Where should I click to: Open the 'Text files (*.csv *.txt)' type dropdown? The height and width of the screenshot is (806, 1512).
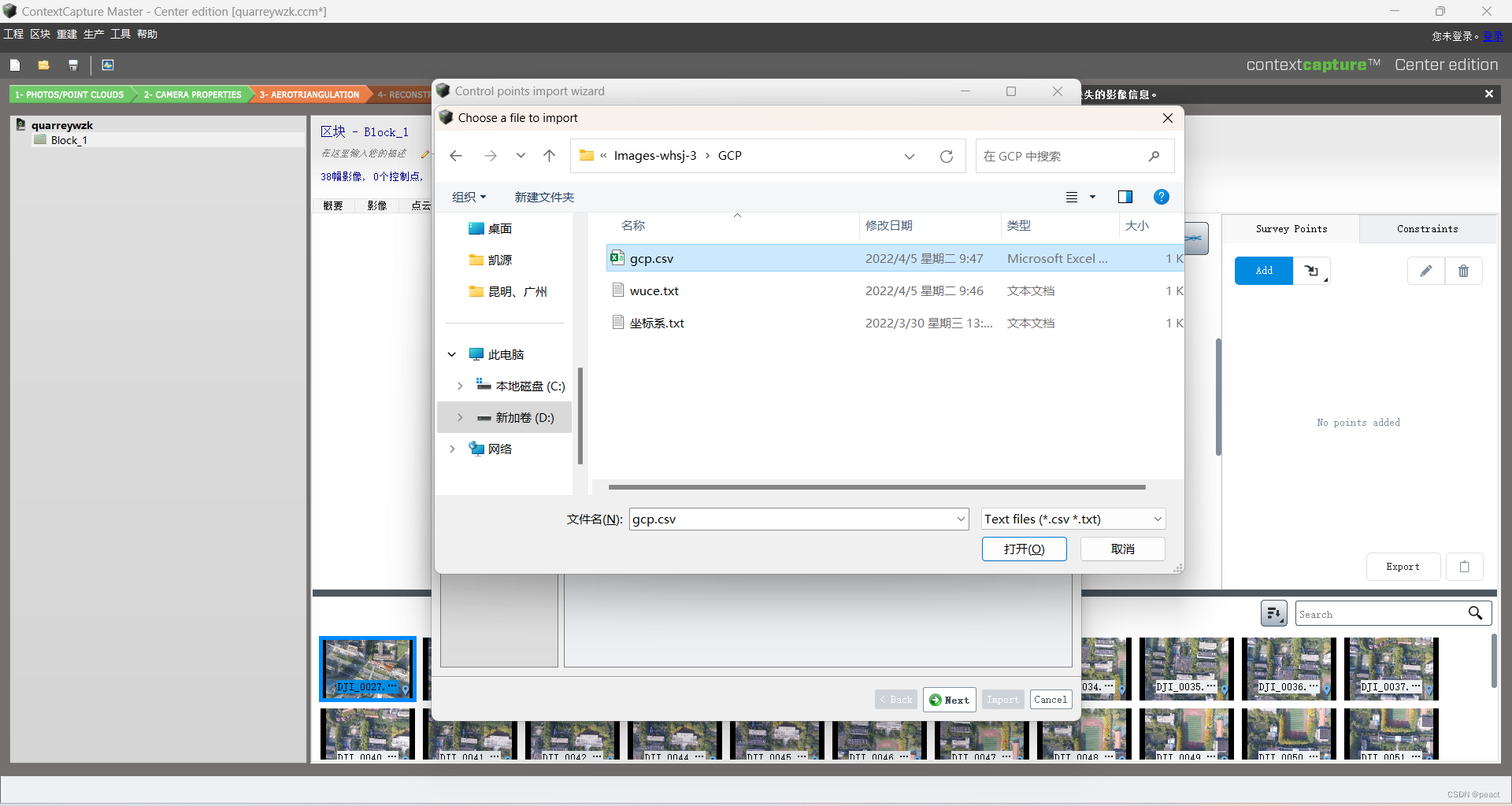point(1156,519)
